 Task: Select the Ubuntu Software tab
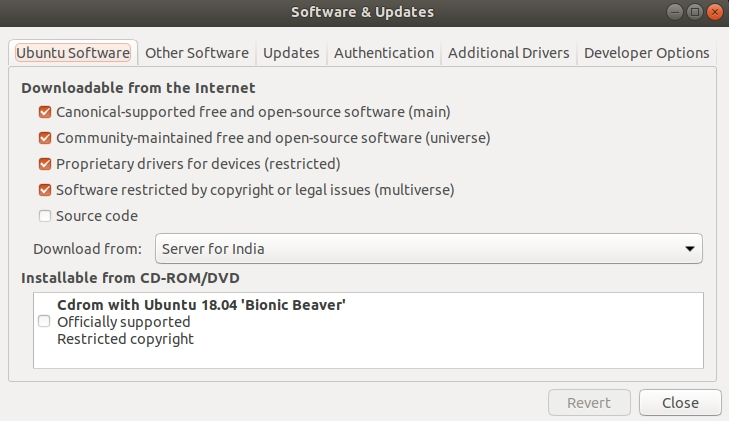pos(73,53)
